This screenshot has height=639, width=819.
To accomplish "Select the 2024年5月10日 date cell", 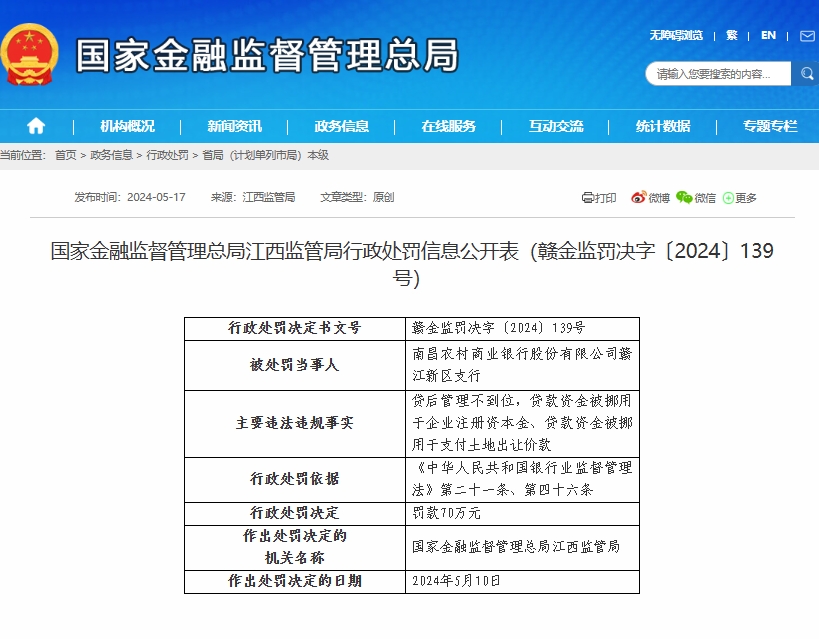I will [x=522, y=582].
